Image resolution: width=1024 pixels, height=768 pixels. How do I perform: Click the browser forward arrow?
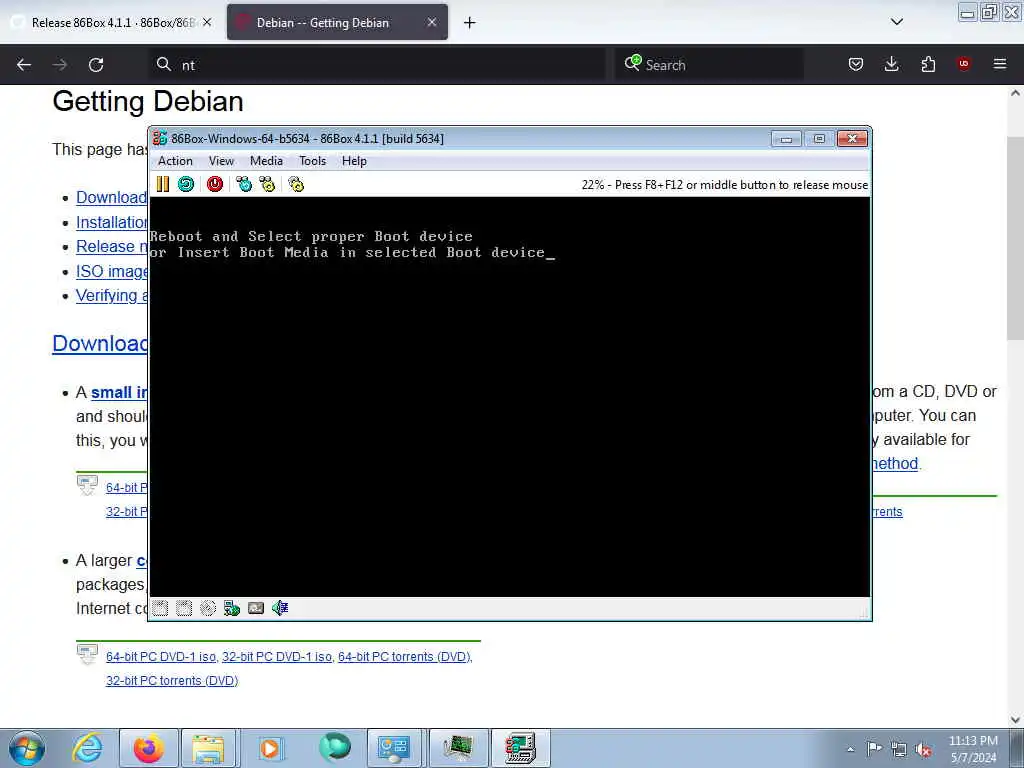tap(60, 65)
